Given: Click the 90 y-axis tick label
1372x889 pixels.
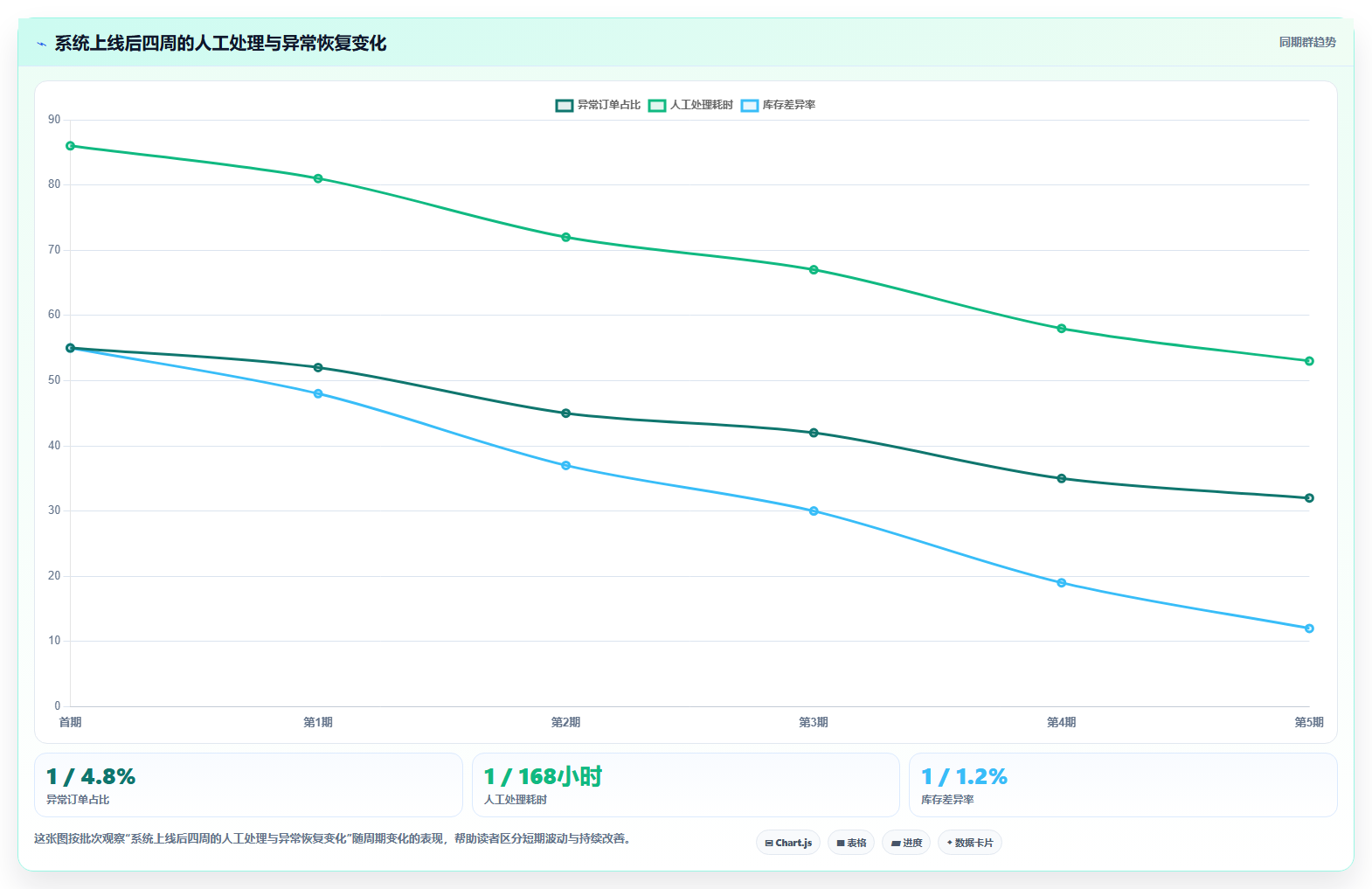Looking at the screenshot, I should [x=55, y=120].
